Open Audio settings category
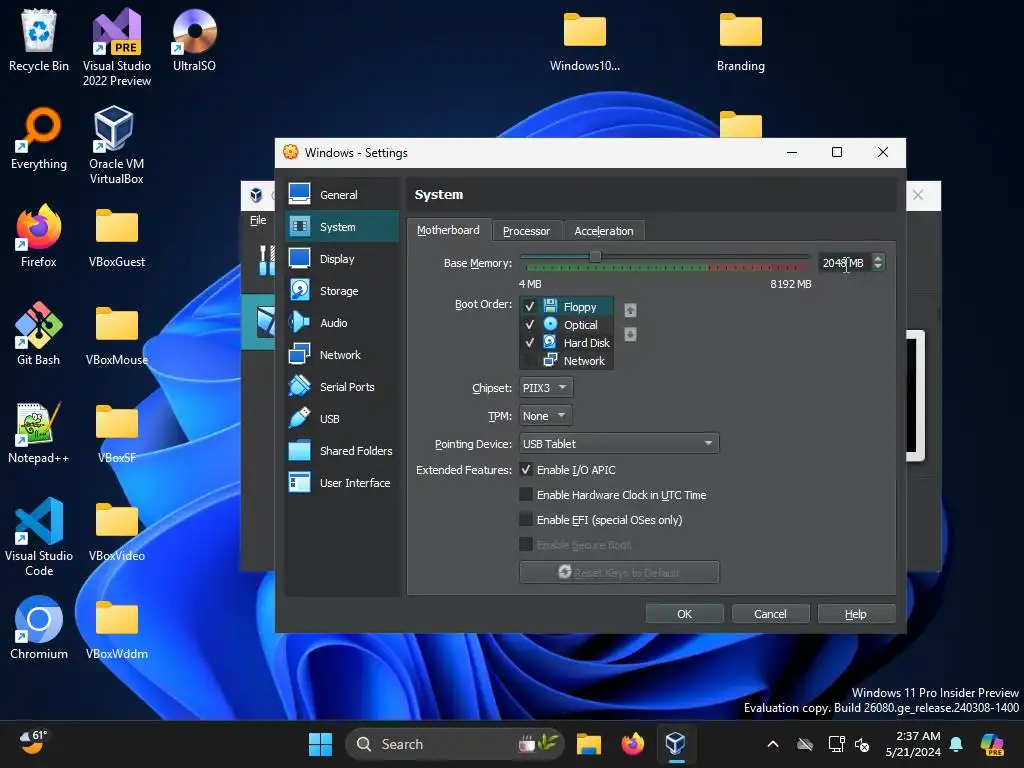1024x768 pixels. [342, 323]
